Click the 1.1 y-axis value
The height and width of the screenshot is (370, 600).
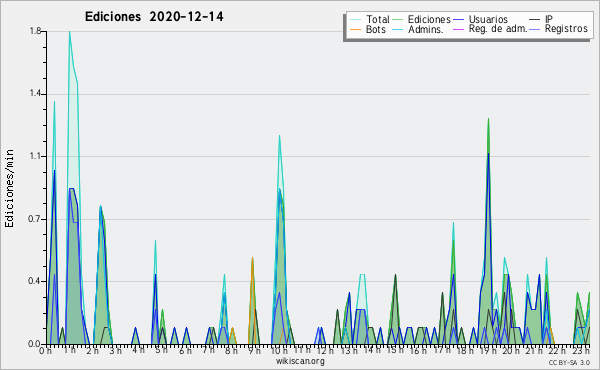point(35,156)
